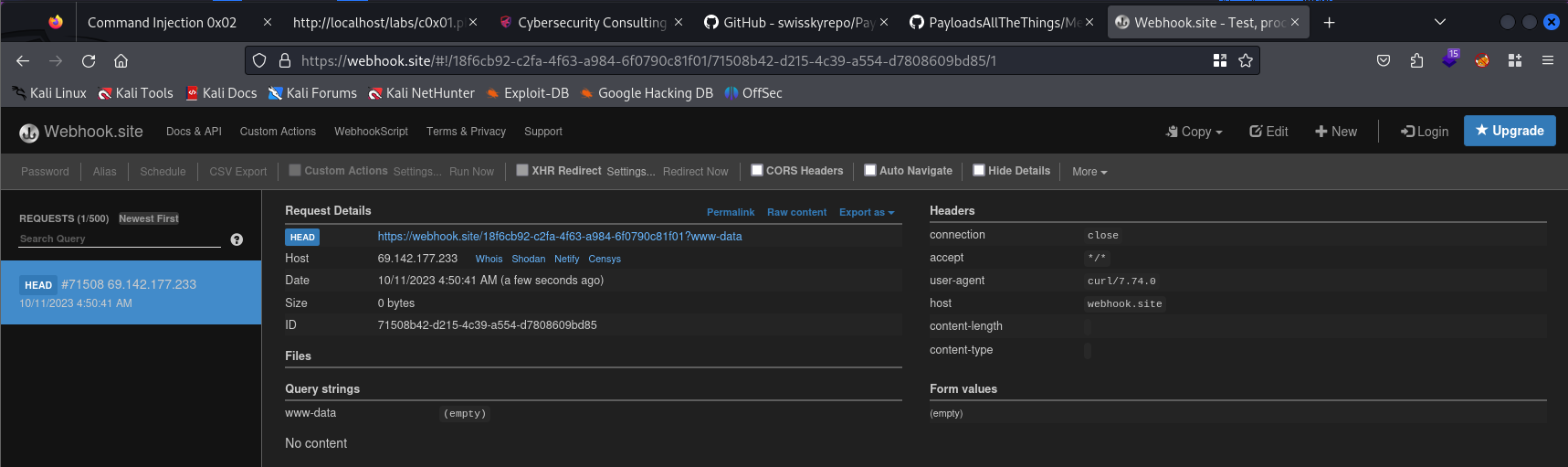Click the webhook URL with www-data
The width and height of the screenshot is (1568, 467).
tap(560, 236)
